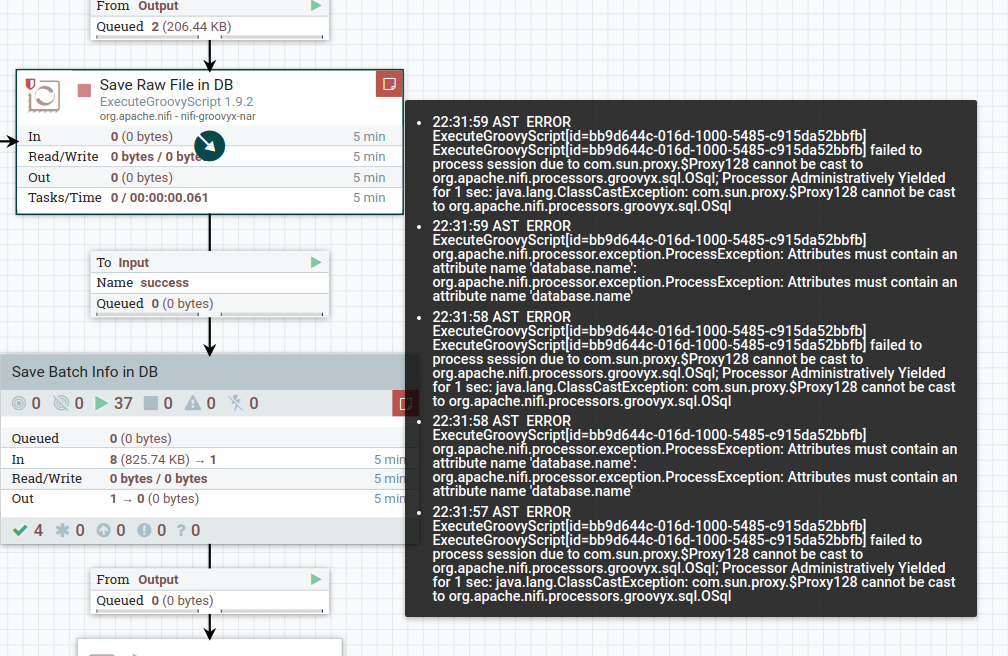Click the disabled components icon in Save Batch Info
1008x656 pixels.
coord(236,403)
